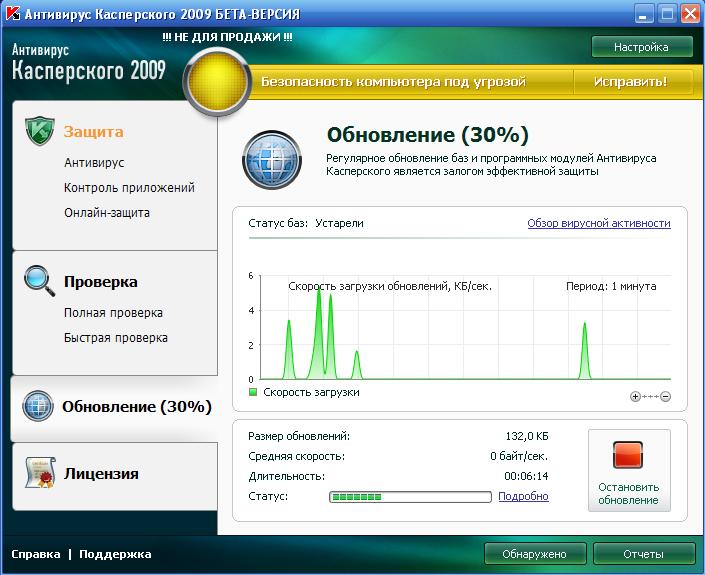Image resolution: width=705 pixels, height=575 pixels.
Task: Click the 0 байт/сек. average speed value
Action: pyautogui.click(x=519, y=456)
